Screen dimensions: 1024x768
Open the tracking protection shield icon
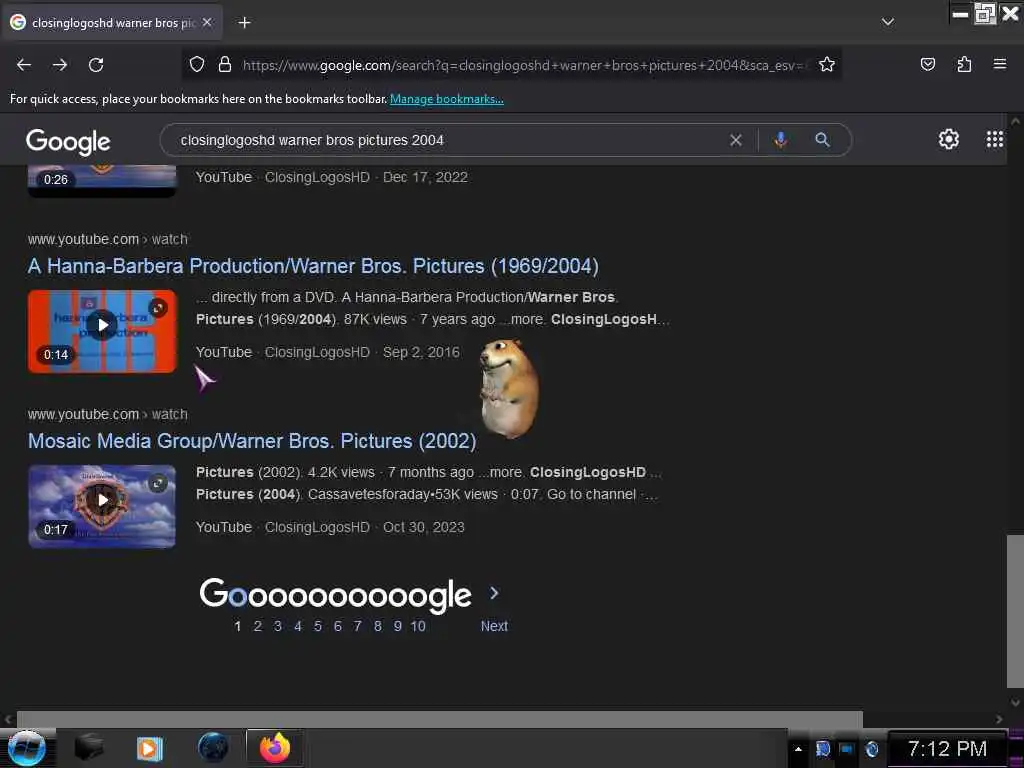click(197, 65)
